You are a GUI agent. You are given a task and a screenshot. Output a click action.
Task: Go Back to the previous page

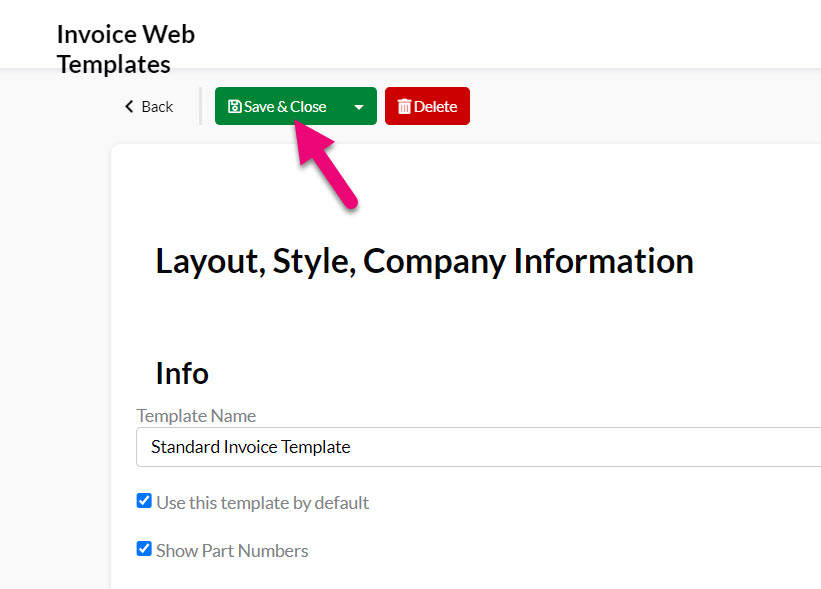click(149, 106)
